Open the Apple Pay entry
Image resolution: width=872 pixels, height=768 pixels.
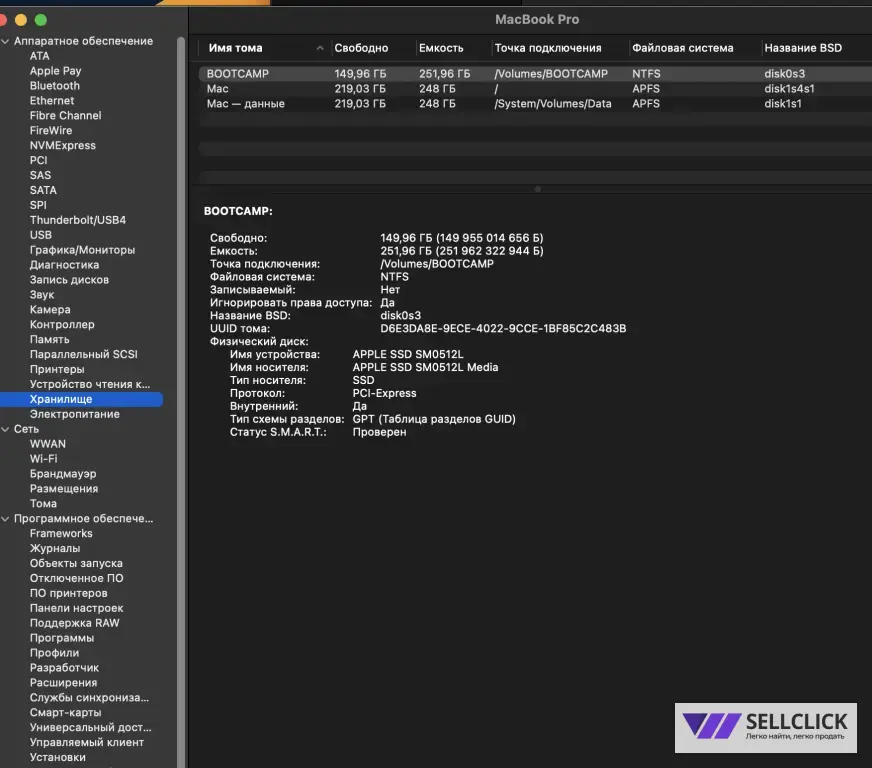pos(56,71)
